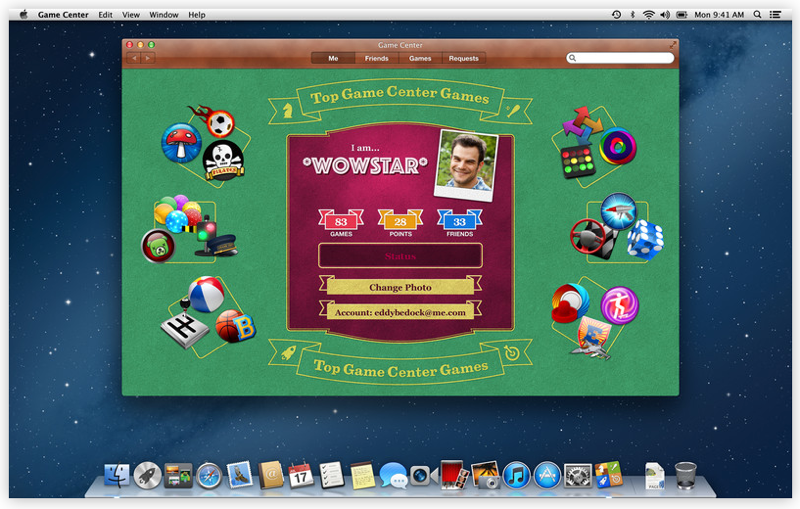Open Safari from the Dock

(x=209, y=476)
